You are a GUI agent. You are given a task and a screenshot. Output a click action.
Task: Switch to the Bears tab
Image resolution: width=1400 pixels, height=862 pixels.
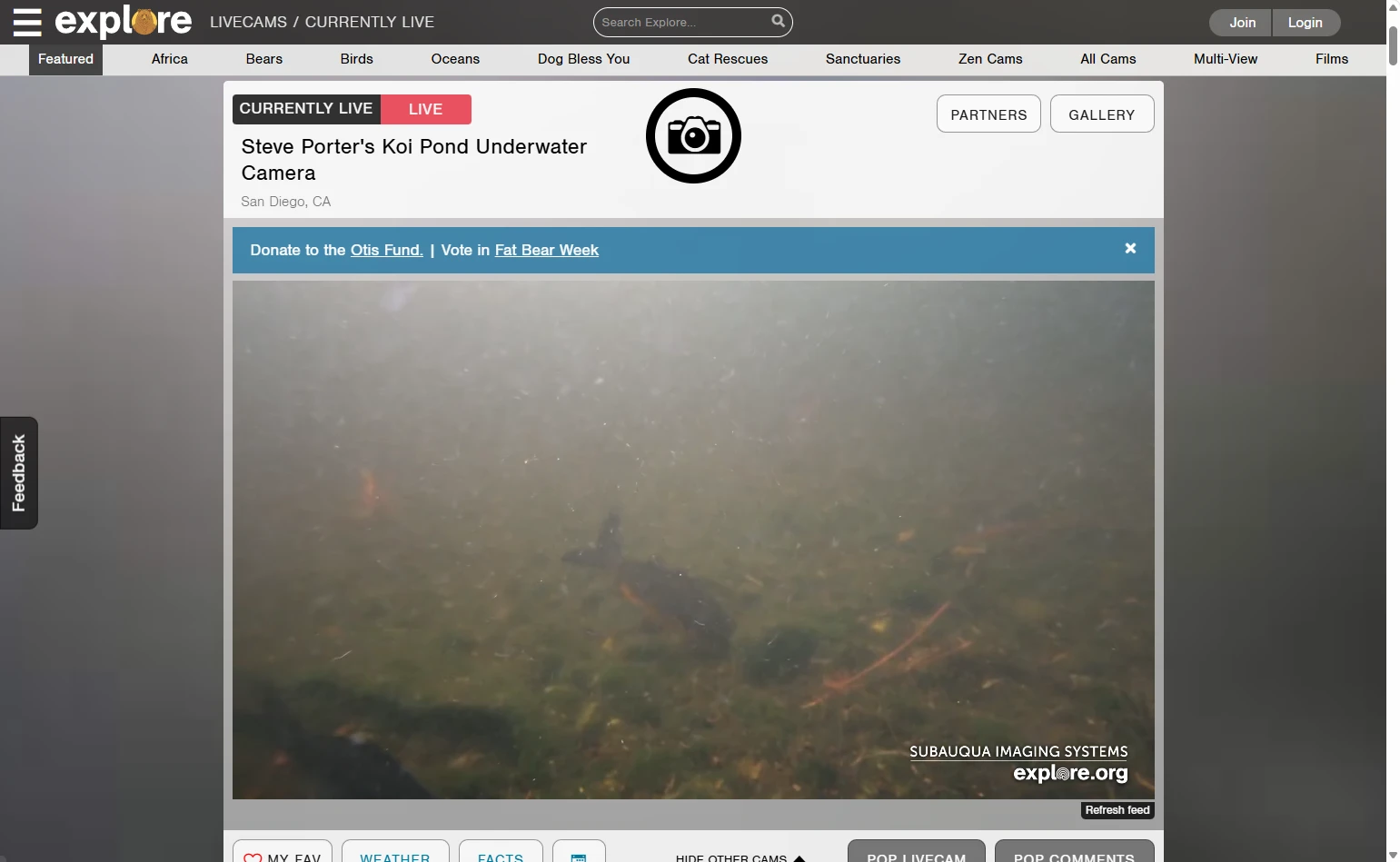pyautogui.click(x=263, y=59)
